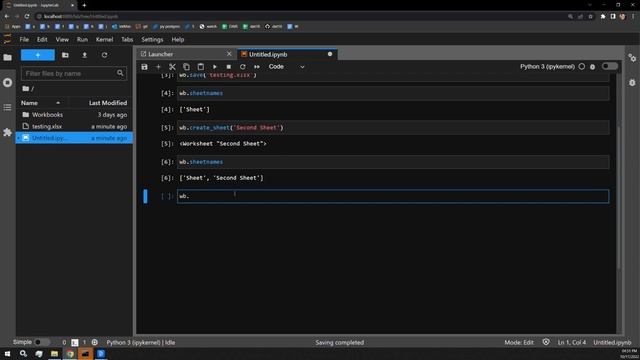
Task: Bookmark this page star icon
Action: pyautogui.click(x=591, y=16)
